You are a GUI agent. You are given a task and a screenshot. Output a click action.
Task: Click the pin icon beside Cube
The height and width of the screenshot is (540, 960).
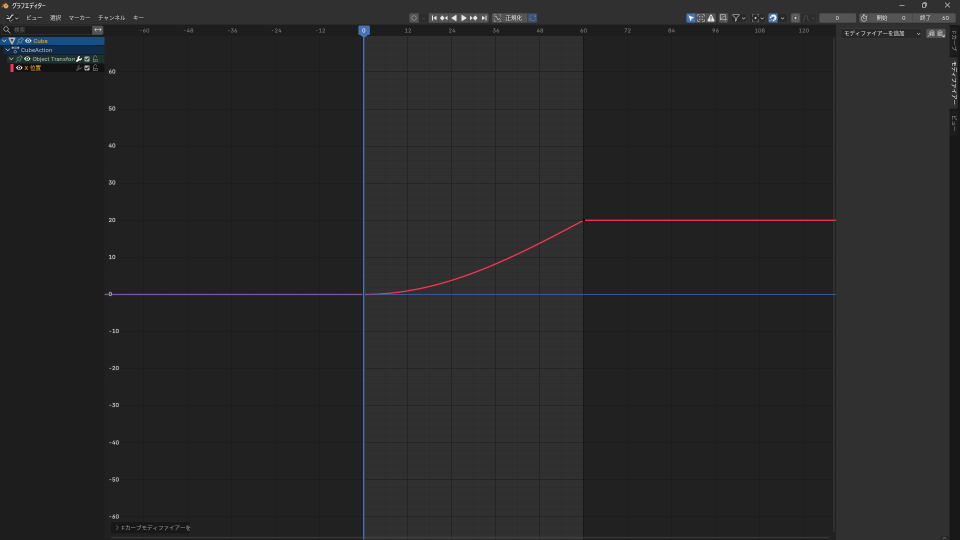(x=20, y=41)
